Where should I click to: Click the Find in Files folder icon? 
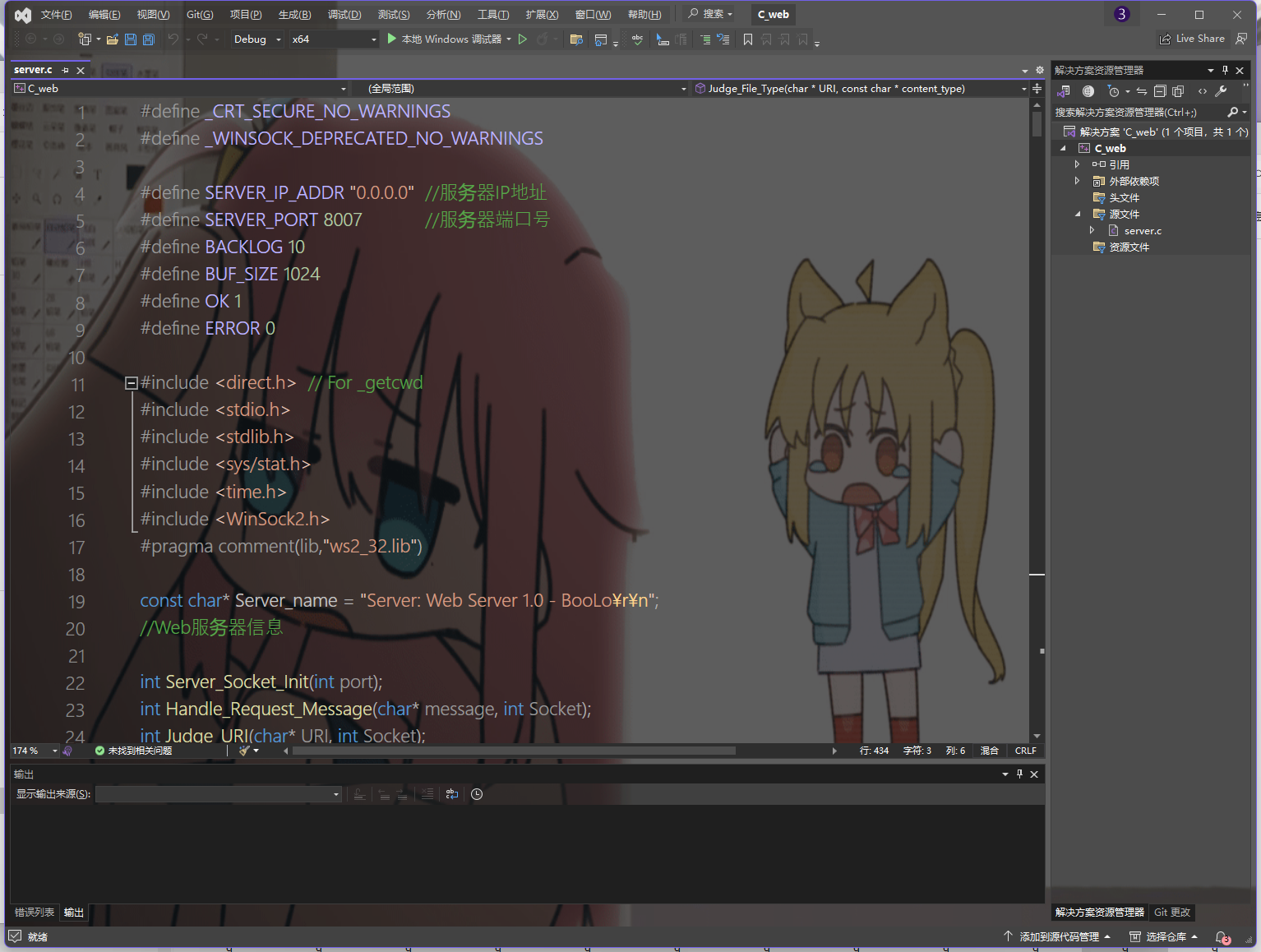(576, 39)
